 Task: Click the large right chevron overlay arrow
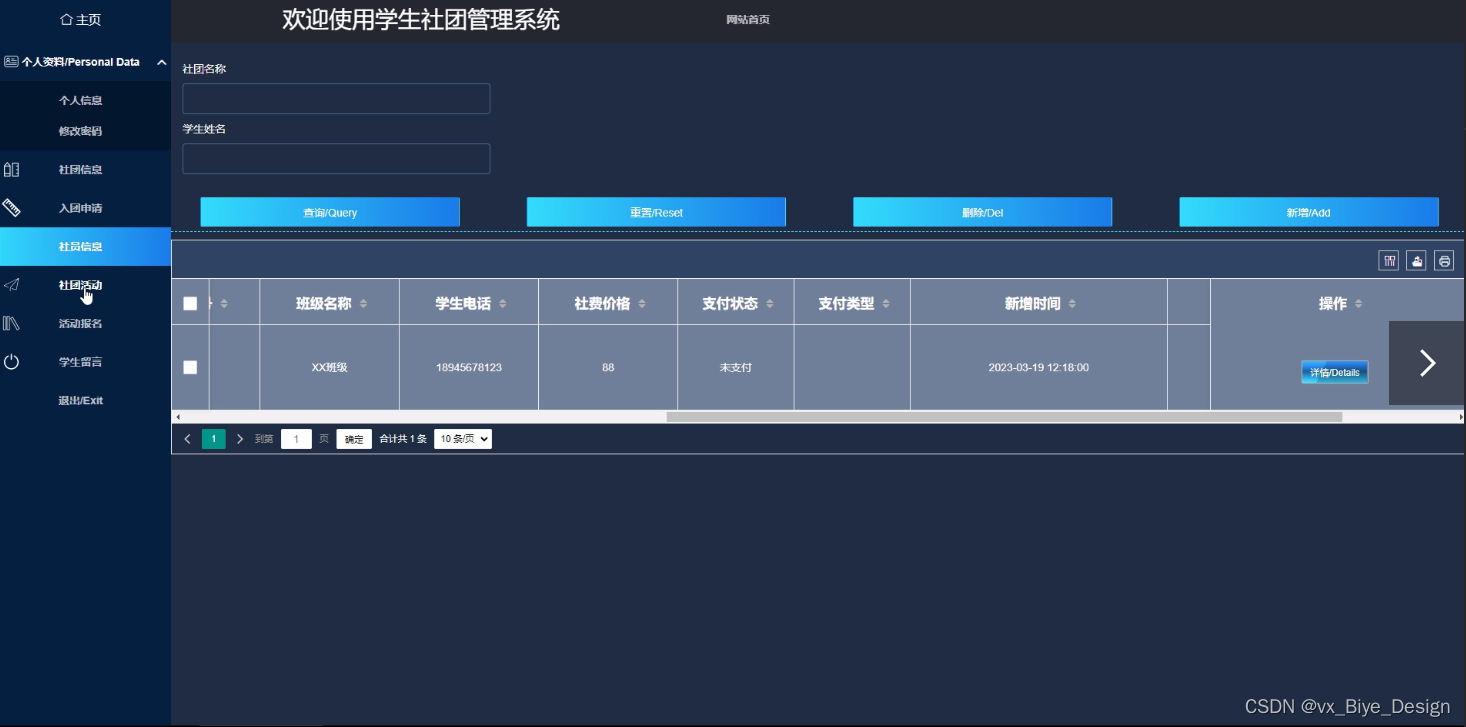[1427, 363]
